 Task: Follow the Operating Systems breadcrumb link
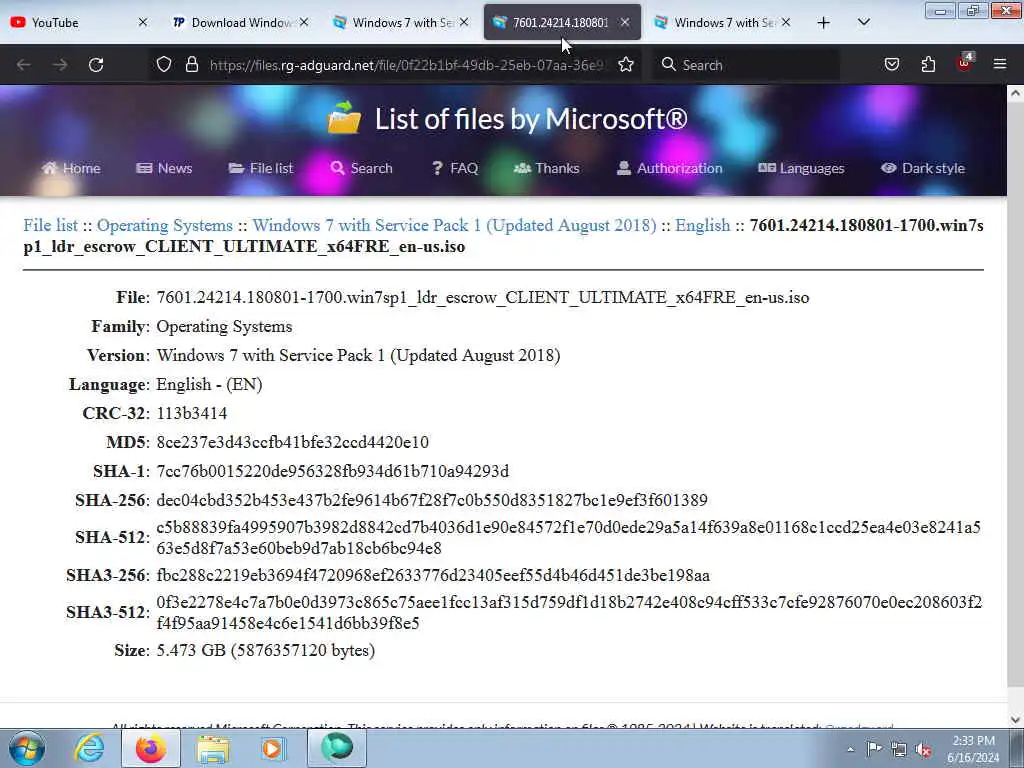coord(165,225)
